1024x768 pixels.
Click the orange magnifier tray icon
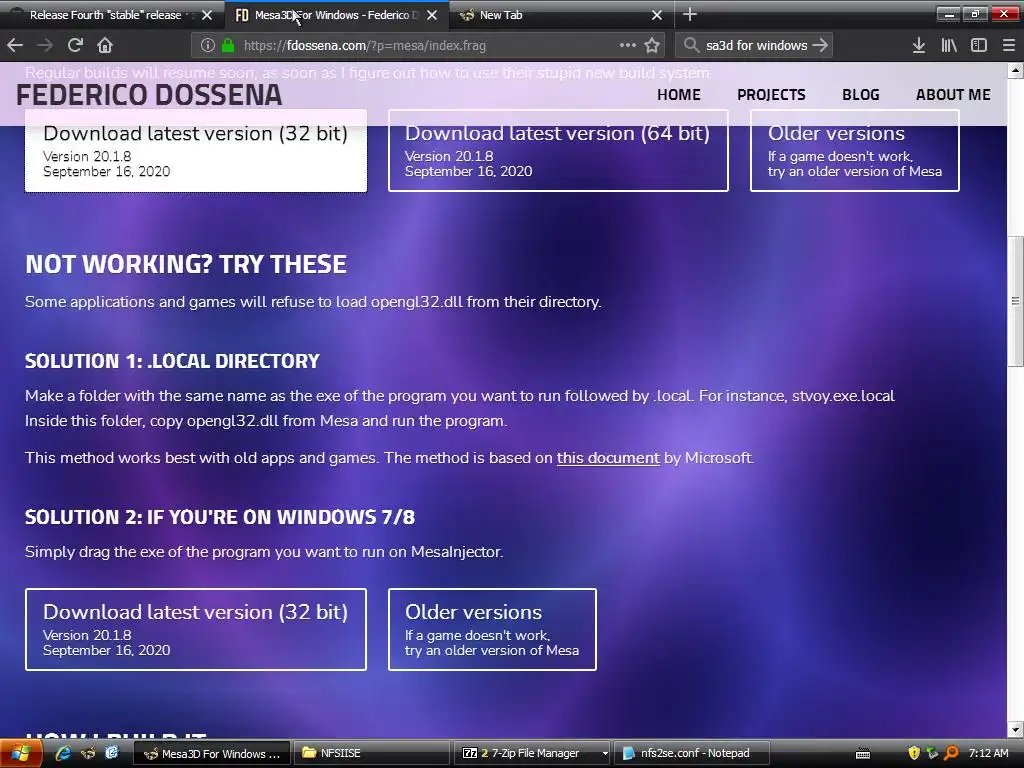(951, 753)
